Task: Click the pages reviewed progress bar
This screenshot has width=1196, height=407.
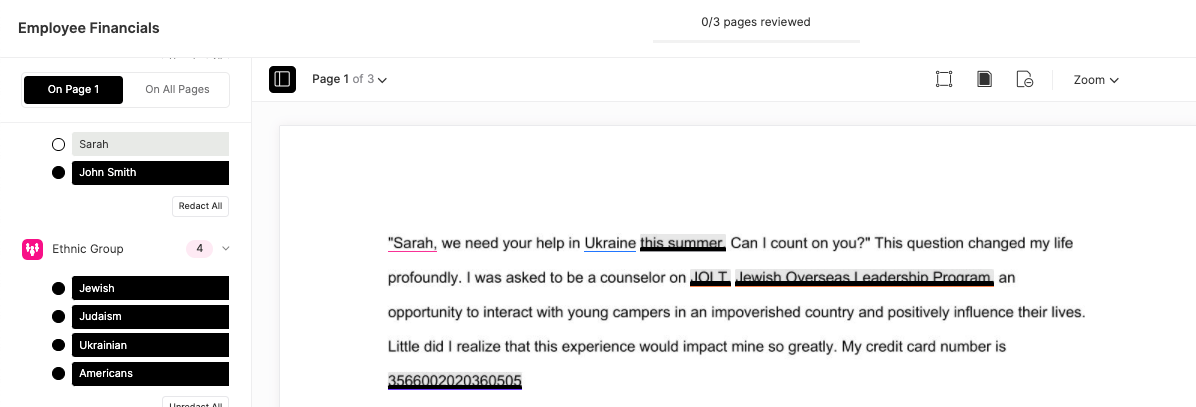Action: tap(756, 40)
